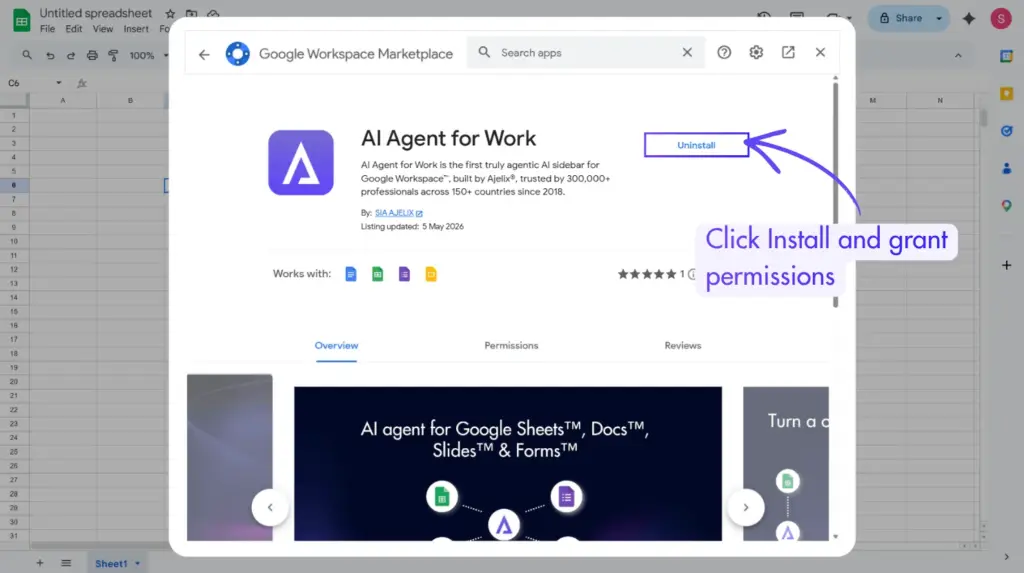The height and width of the screenshot is (573, 1024).
Task: Click the Google Sheets works-with icon
Action: coord(377,274)
